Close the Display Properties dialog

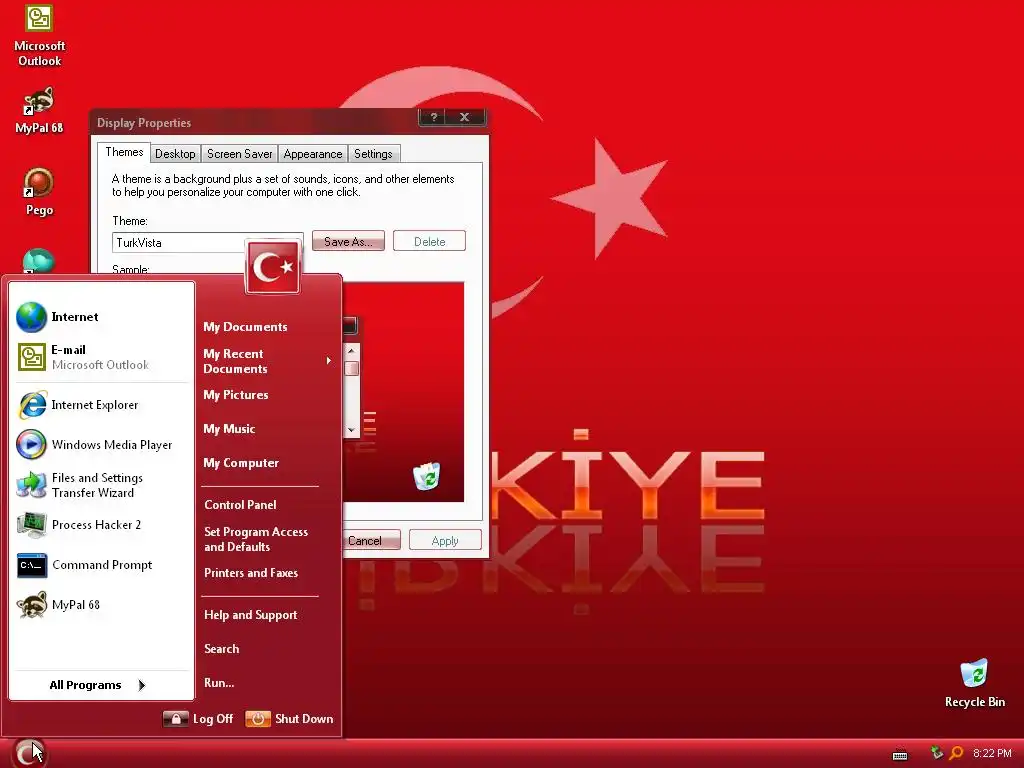click(464, 117)
